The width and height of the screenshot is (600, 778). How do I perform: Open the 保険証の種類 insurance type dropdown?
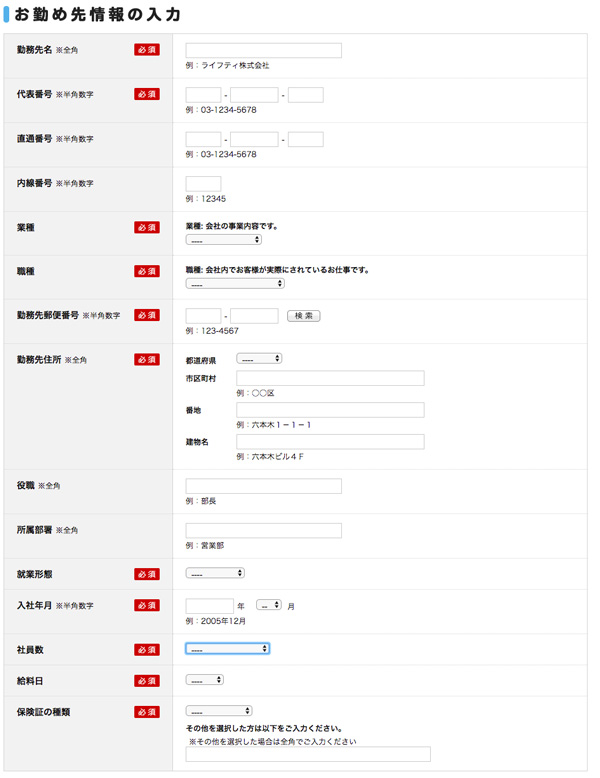coord(219,711)
